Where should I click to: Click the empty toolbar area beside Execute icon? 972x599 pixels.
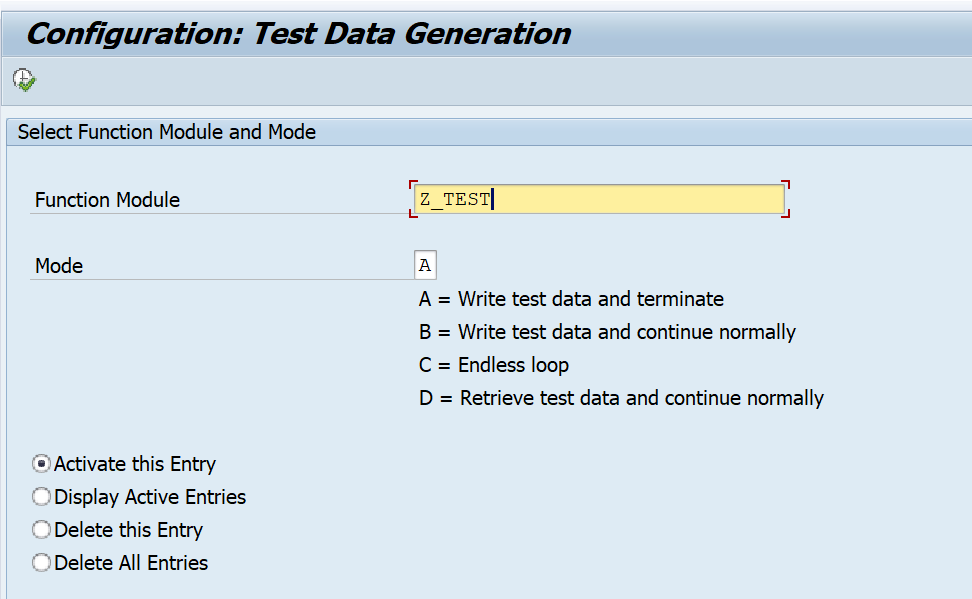(x=400, y=80)
